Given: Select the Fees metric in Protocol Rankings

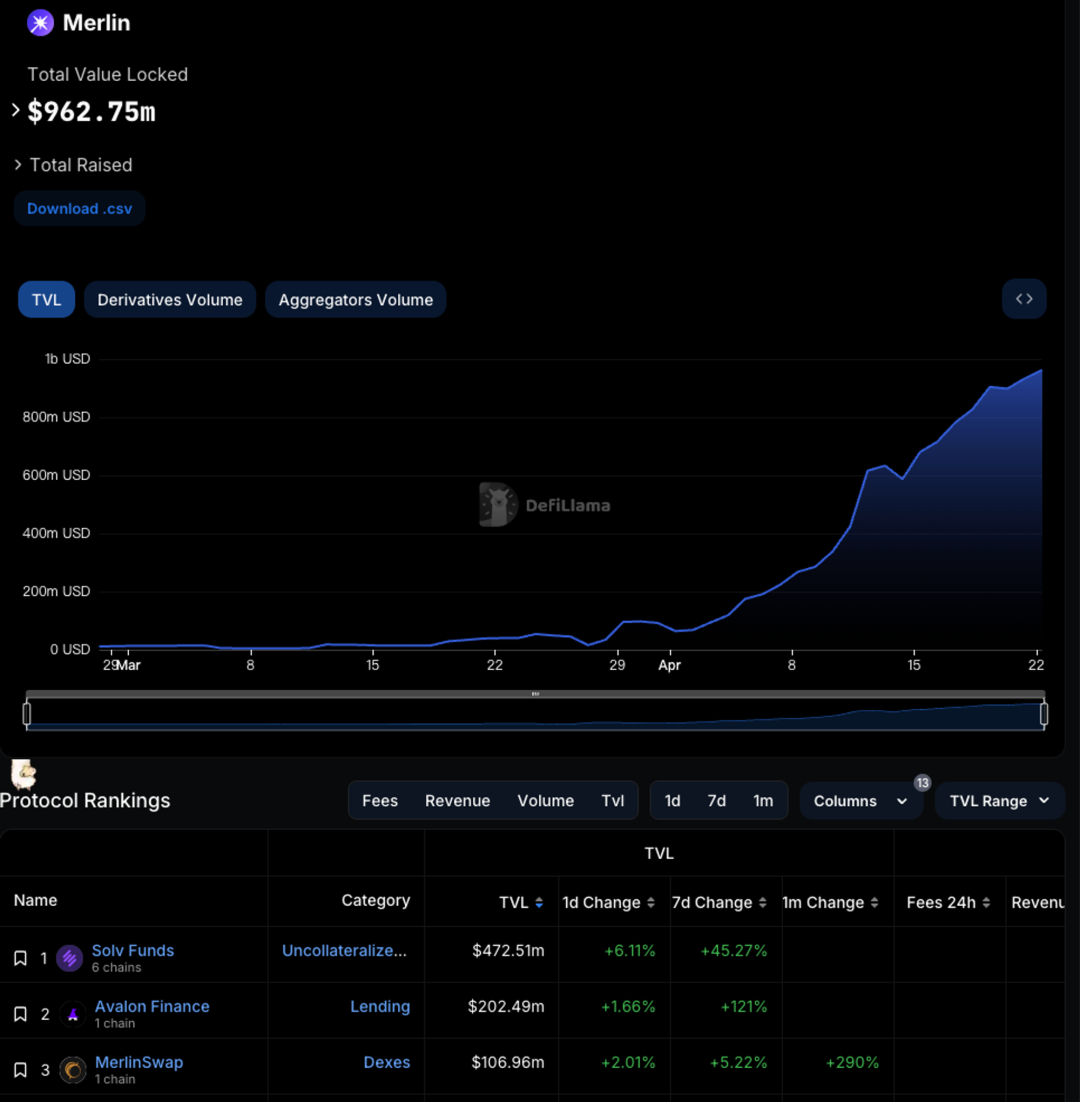Looking at the screenshot, I should [379, 800].
